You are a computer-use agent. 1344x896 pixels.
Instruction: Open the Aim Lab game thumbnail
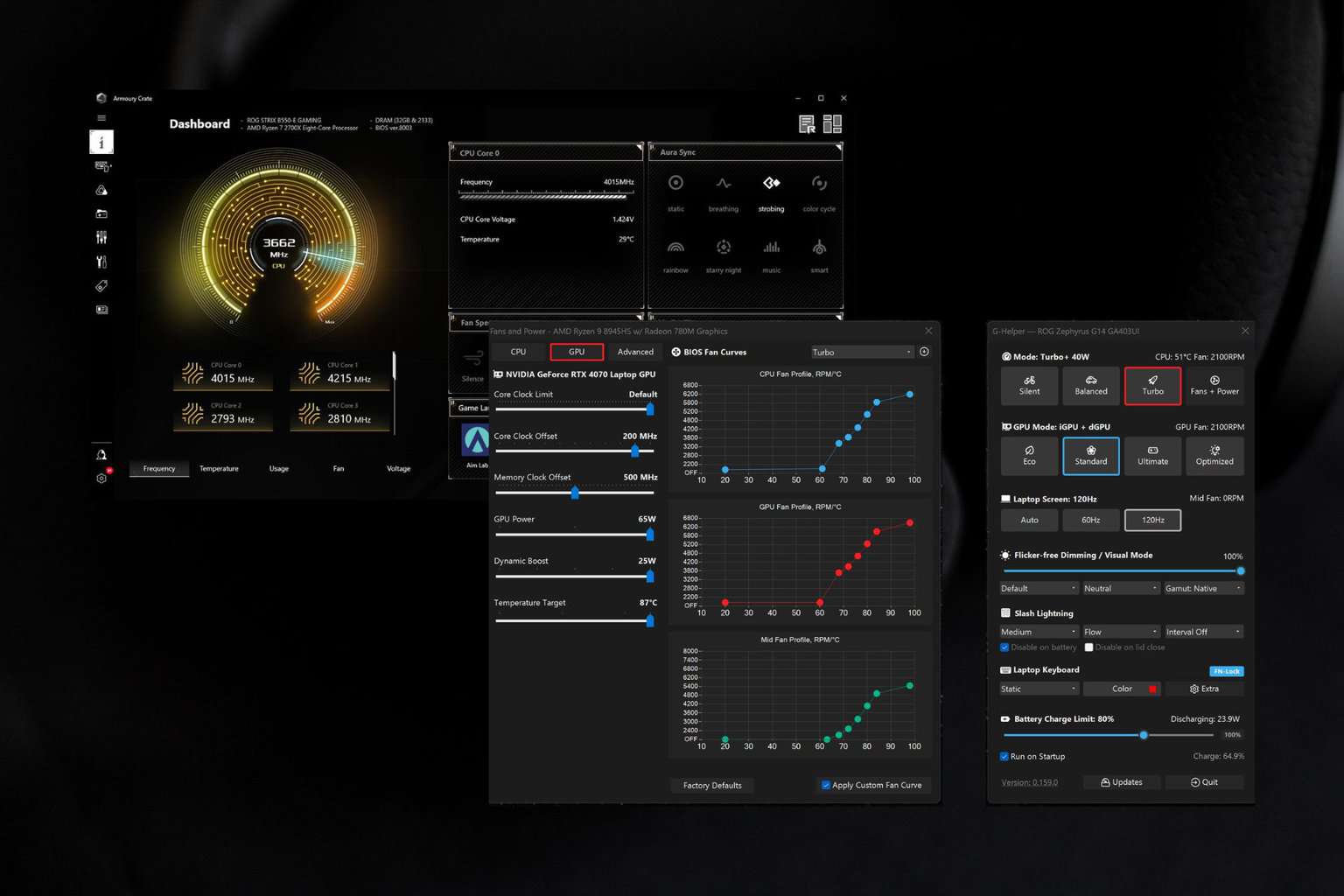476,440
